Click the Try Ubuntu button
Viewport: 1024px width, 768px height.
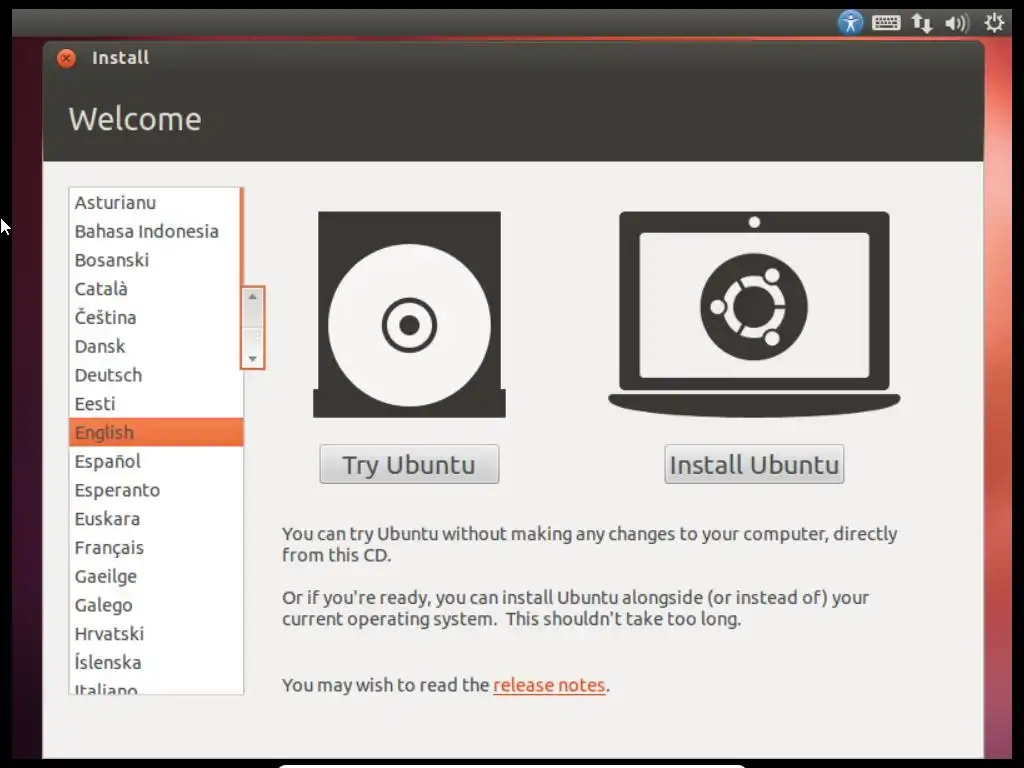click(409, 464)
